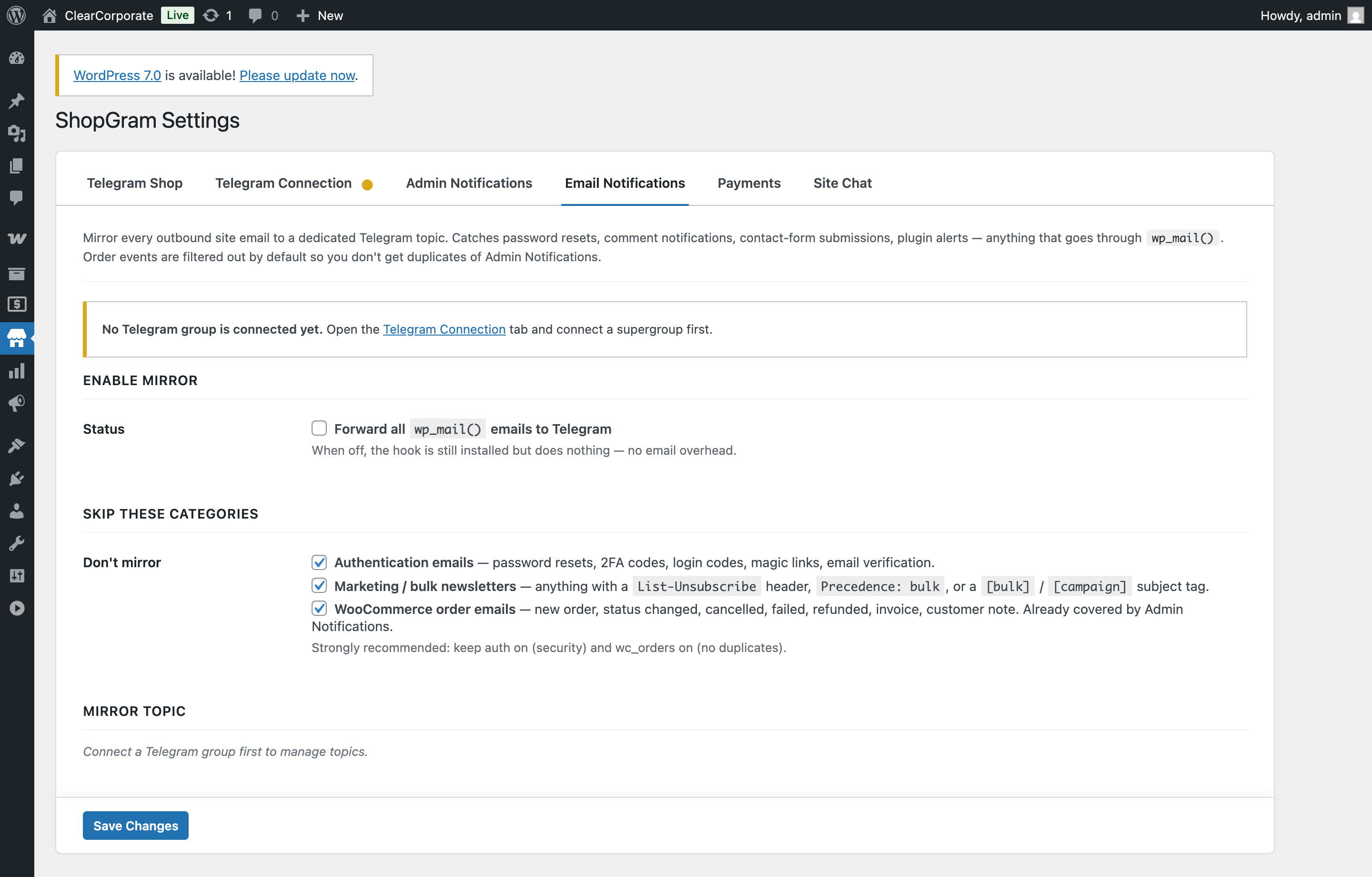Select the ShopGram store icon in sidebar
Image resolution: width=1372 pixels, height=877 pixels.
(17, 339)
